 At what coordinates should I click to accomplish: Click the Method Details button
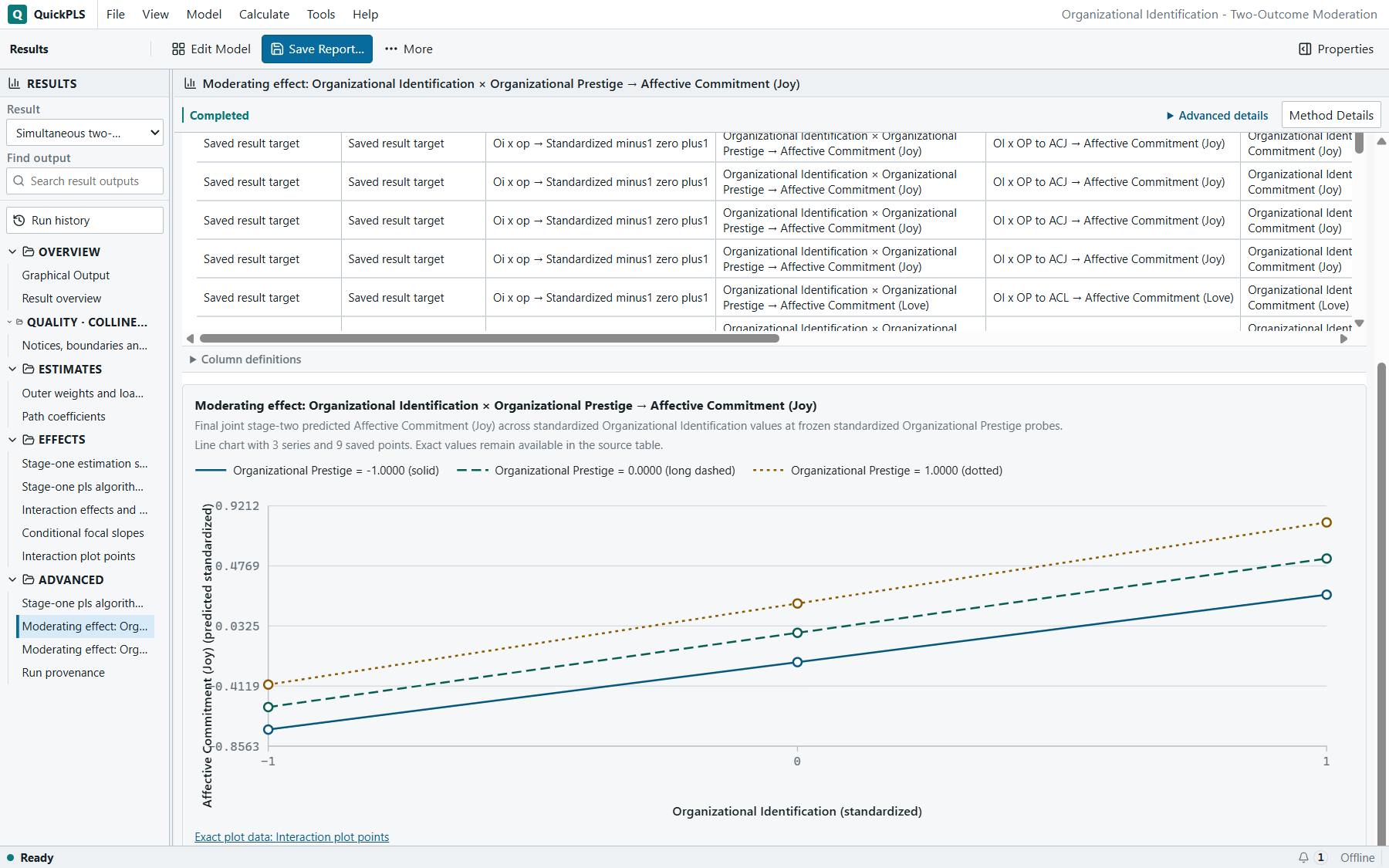1331,115
